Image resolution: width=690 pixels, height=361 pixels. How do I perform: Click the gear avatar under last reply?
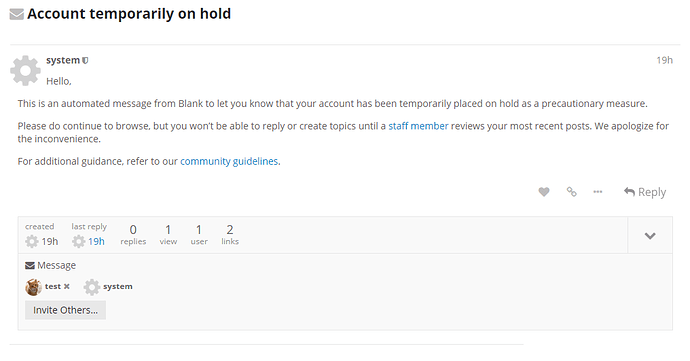pyautogui.click(x=78, y=241)
